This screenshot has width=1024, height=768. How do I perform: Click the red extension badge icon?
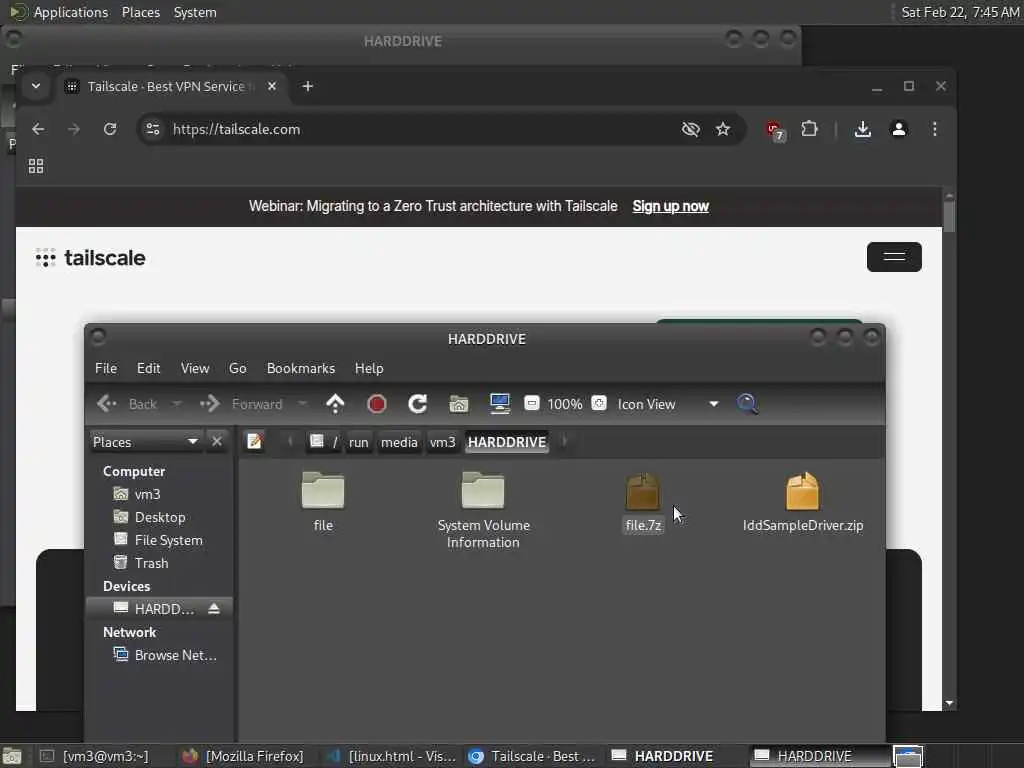tap(775, 131)
